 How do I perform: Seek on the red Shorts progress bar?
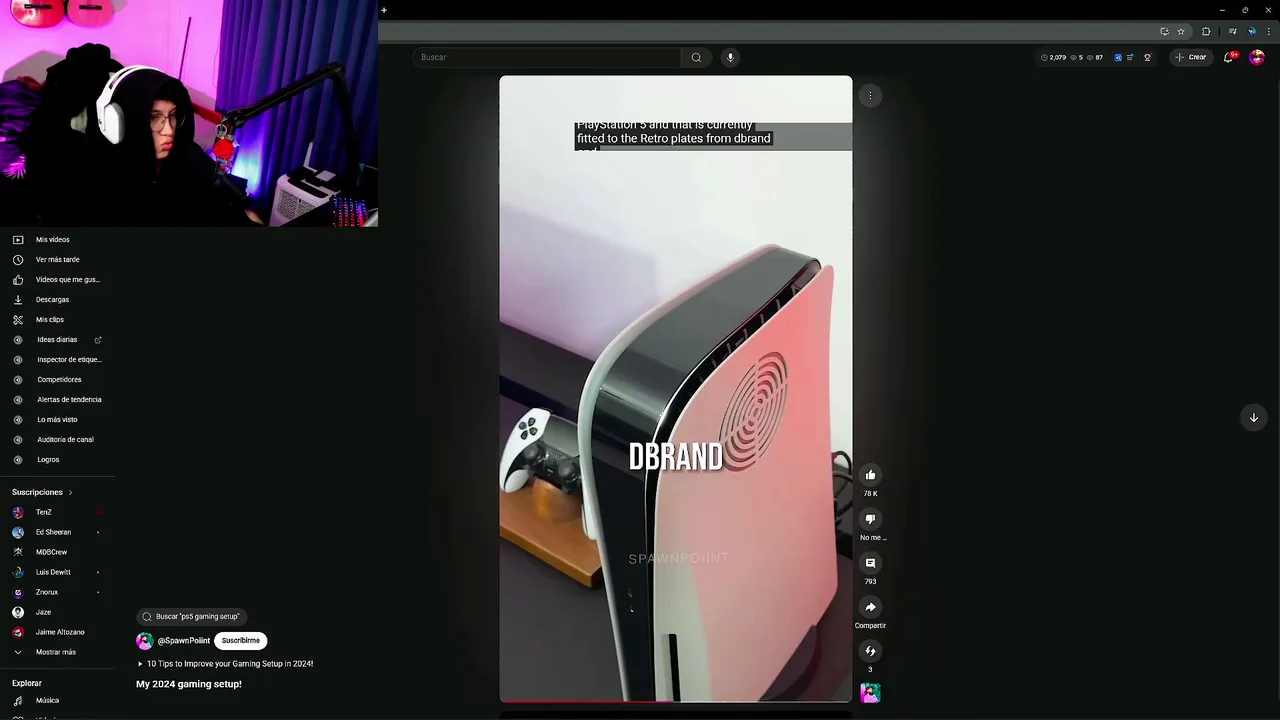(x=676, y=701)
